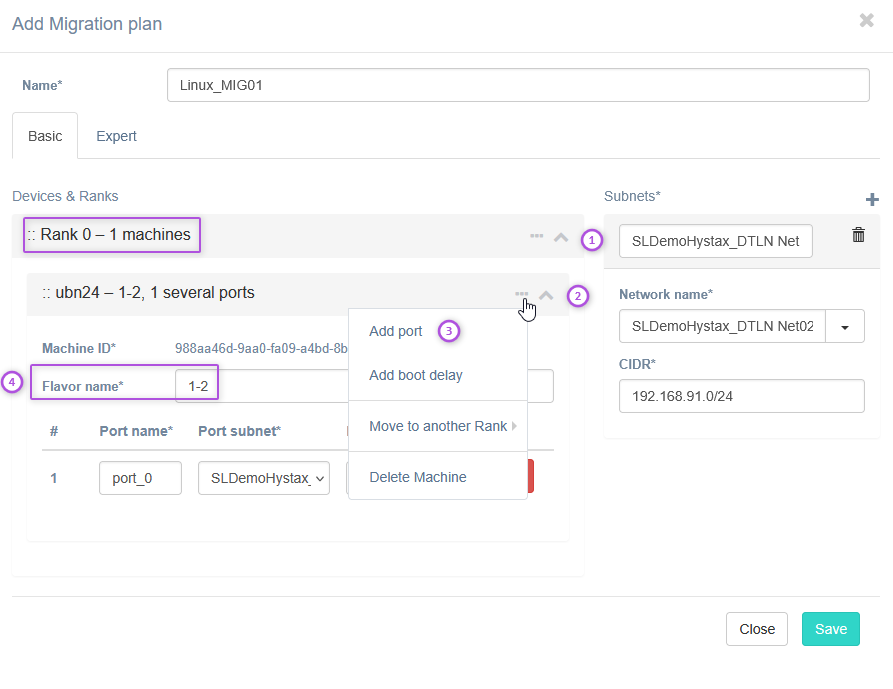This screenshot has height=689, width=893.
Task: Delete the SLDemoHystax_DTLN Net subnet with trash icon
Action: pos(858,235)
